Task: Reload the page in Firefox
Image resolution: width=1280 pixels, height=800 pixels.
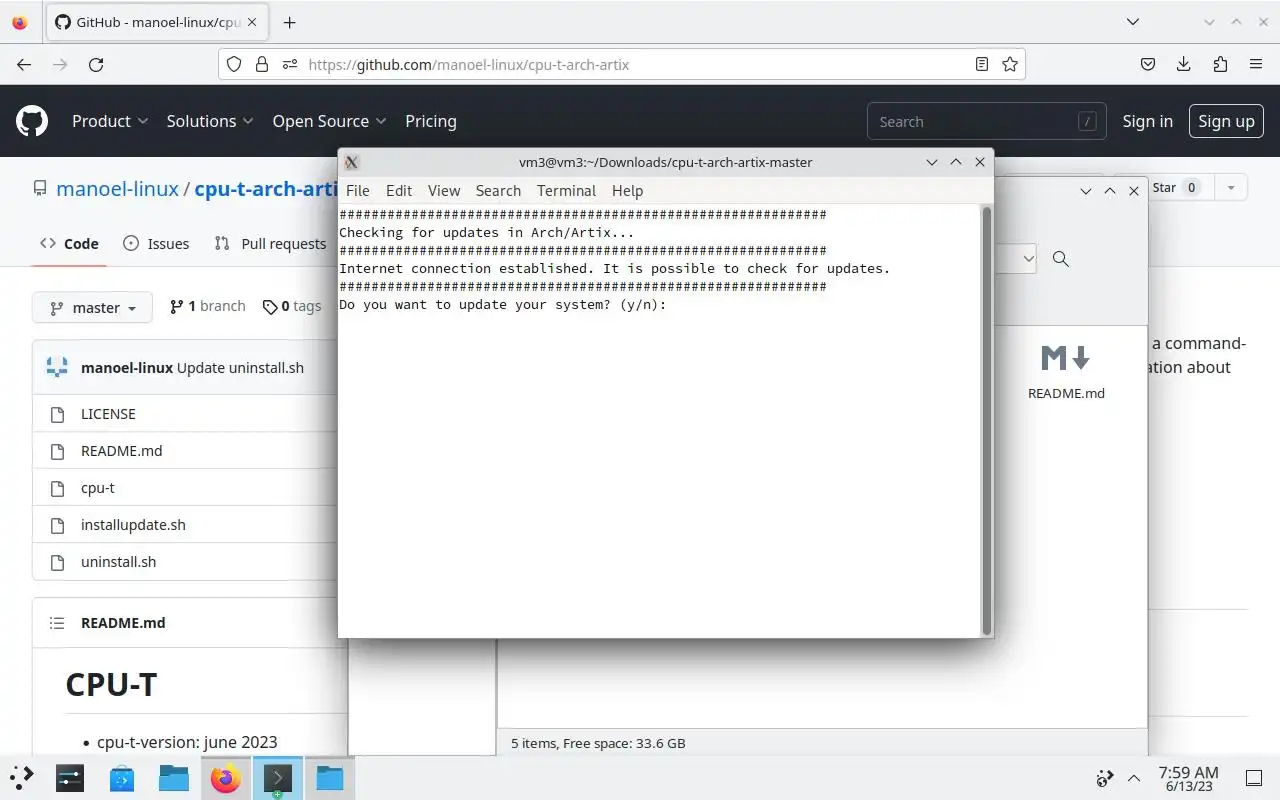Action: 96,64
